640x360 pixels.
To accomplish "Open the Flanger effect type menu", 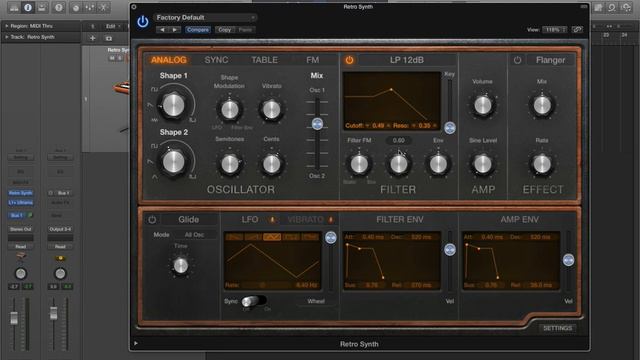I will coord(551,60).
